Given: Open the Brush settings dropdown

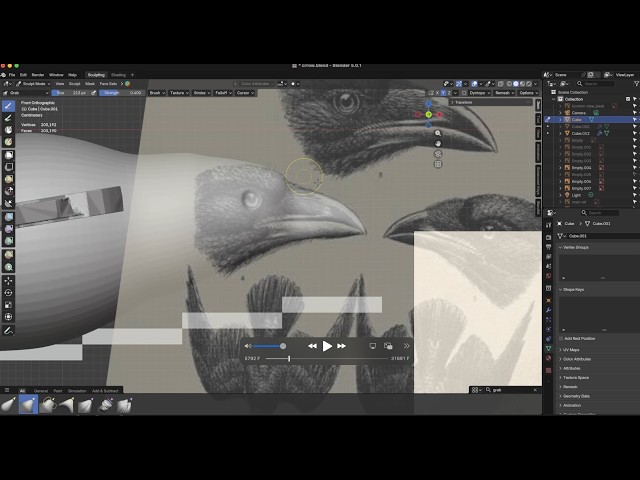Looking at the screenshot, I should 157,93.
